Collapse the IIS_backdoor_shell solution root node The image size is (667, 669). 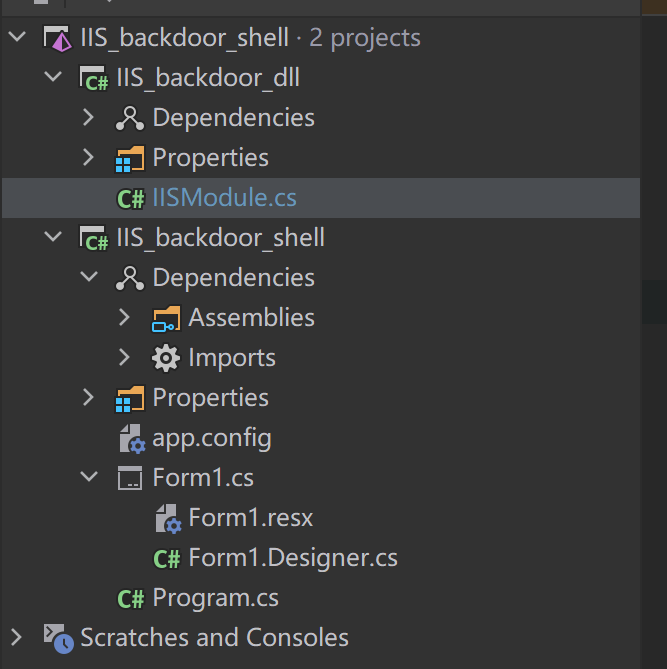[17, 37]
